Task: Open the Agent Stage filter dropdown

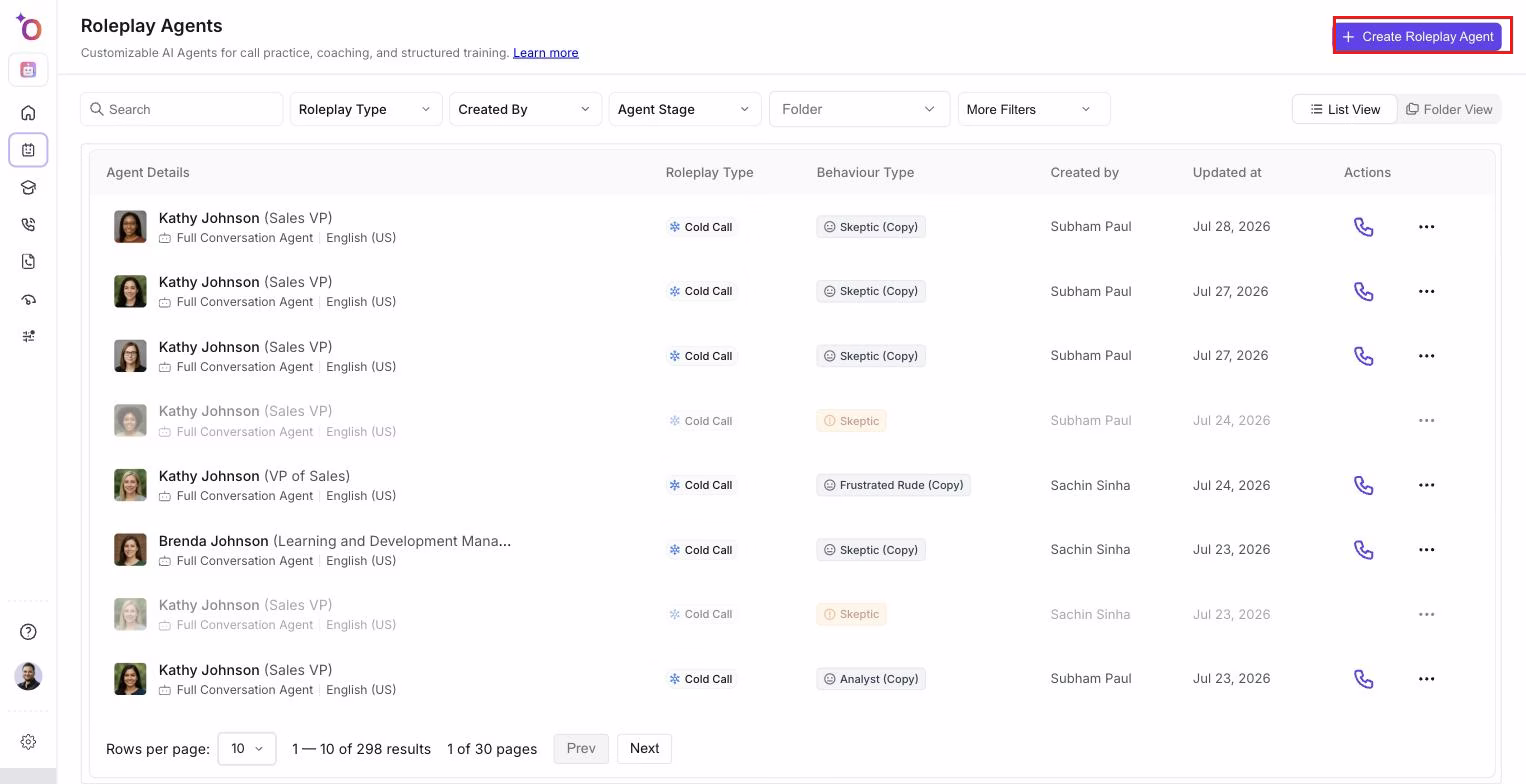Action: point(685,109)
